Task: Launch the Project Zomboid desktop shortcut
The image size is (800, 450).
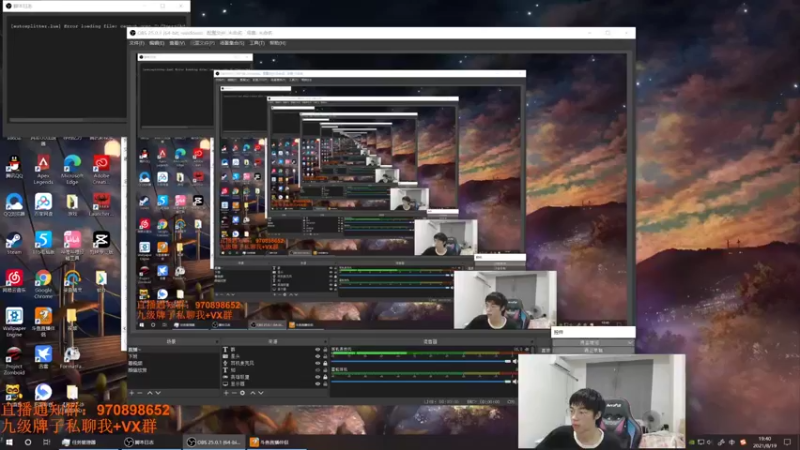Action: 14,360
